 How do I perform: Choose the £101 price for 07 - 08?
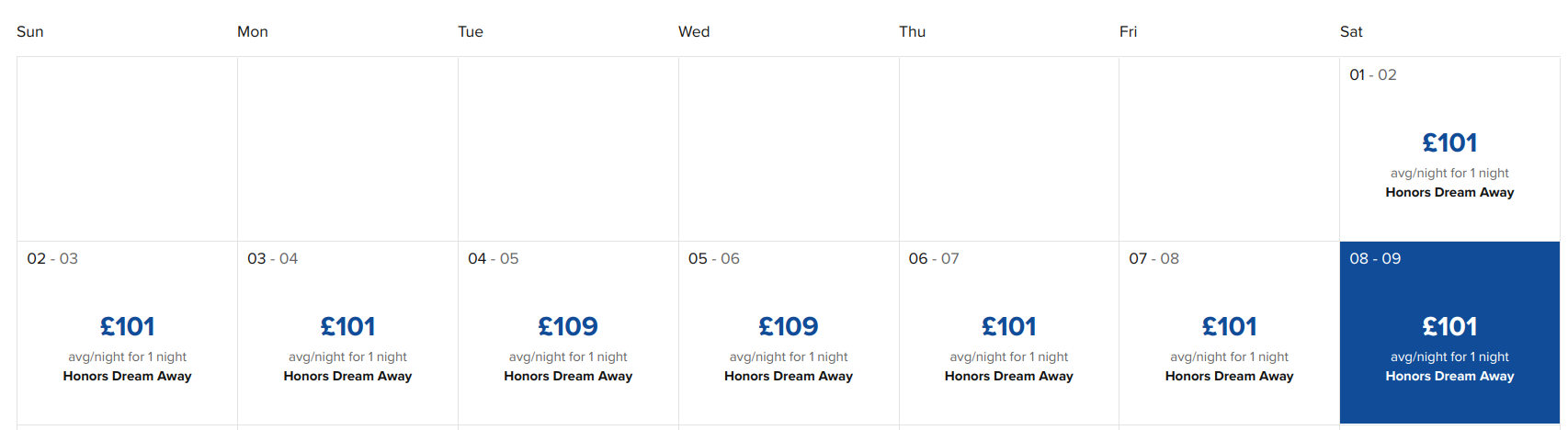point(1229,326)
